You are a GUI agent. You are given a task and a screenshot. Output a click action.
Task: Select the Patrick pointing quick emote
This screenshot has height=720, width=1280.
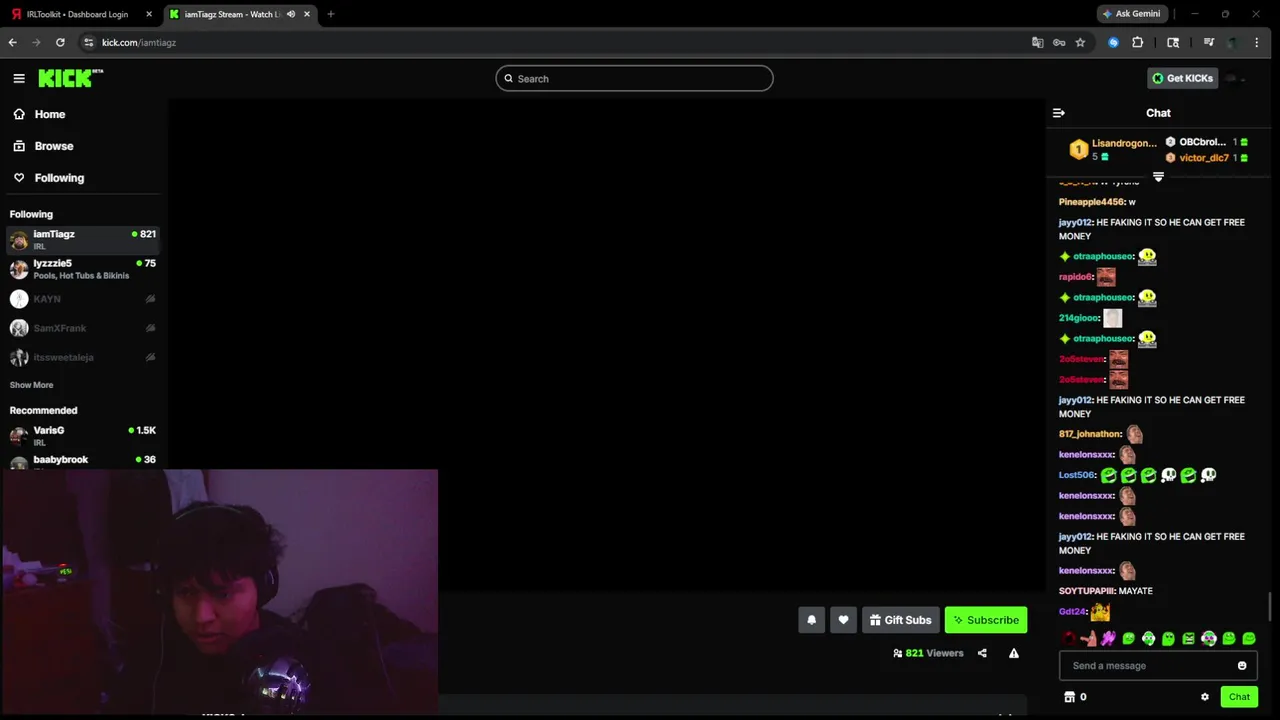tap(1089, 638)
